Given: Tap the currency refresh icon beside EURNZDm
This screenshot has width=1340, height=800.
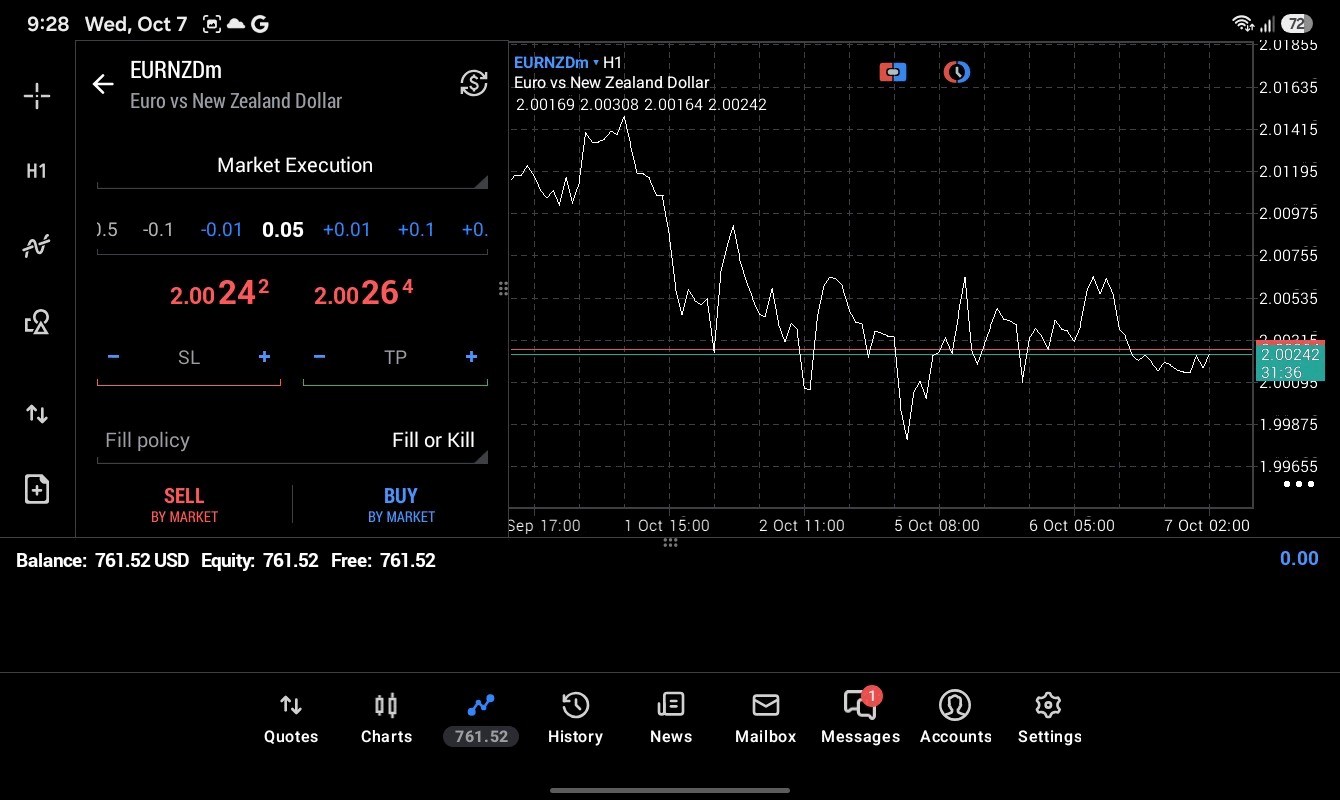Looking at the screenshot, I should [473, 83].
